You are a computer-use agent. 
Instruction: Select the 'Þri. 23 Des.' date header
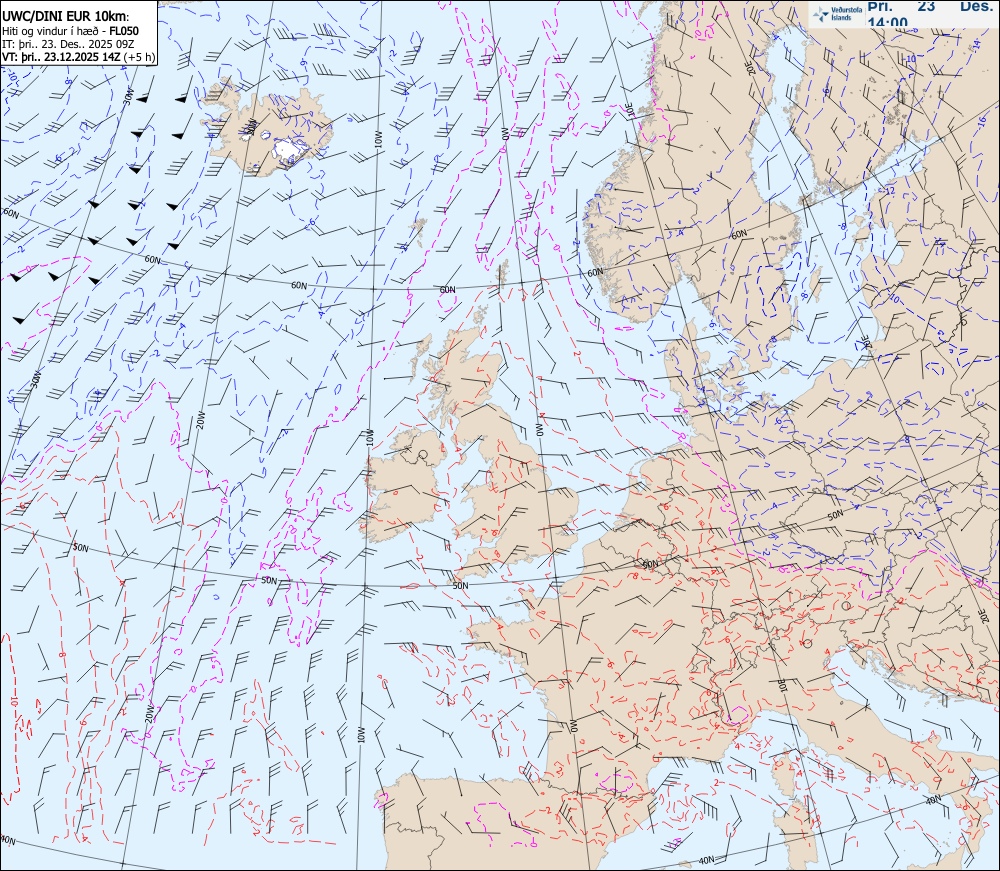[930, 6]
